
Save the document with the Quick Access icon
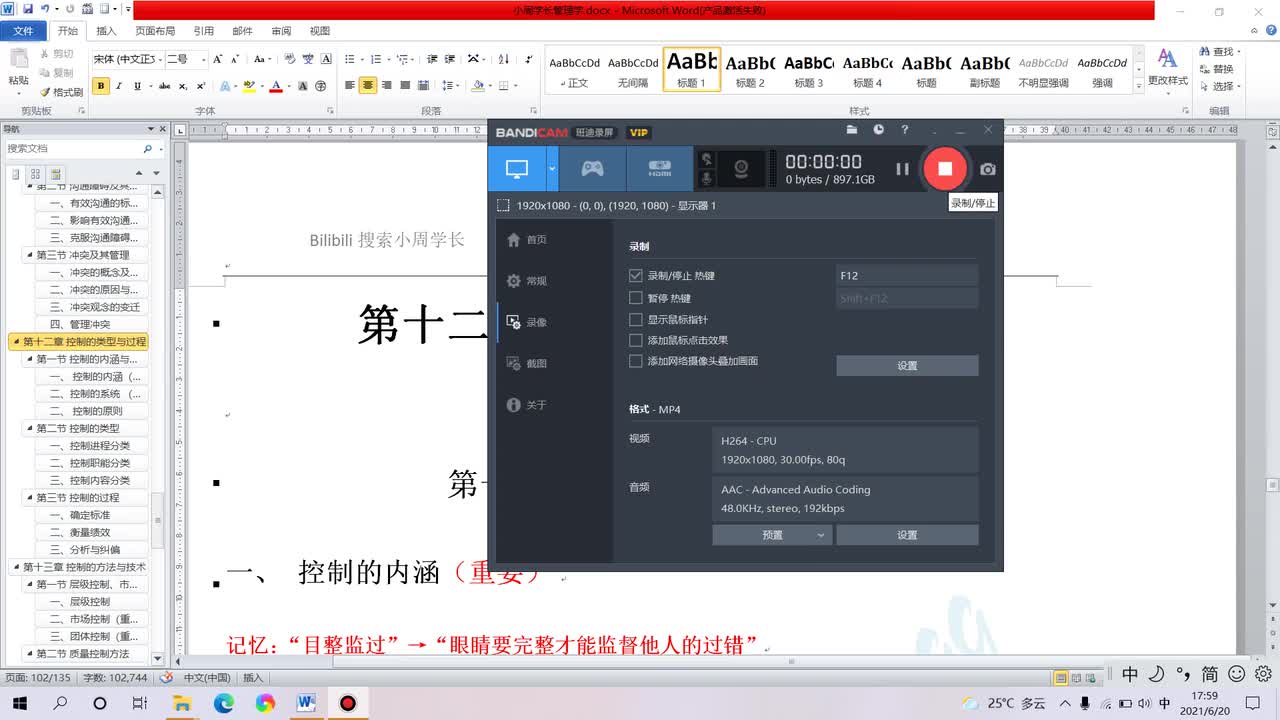point(29,9)
